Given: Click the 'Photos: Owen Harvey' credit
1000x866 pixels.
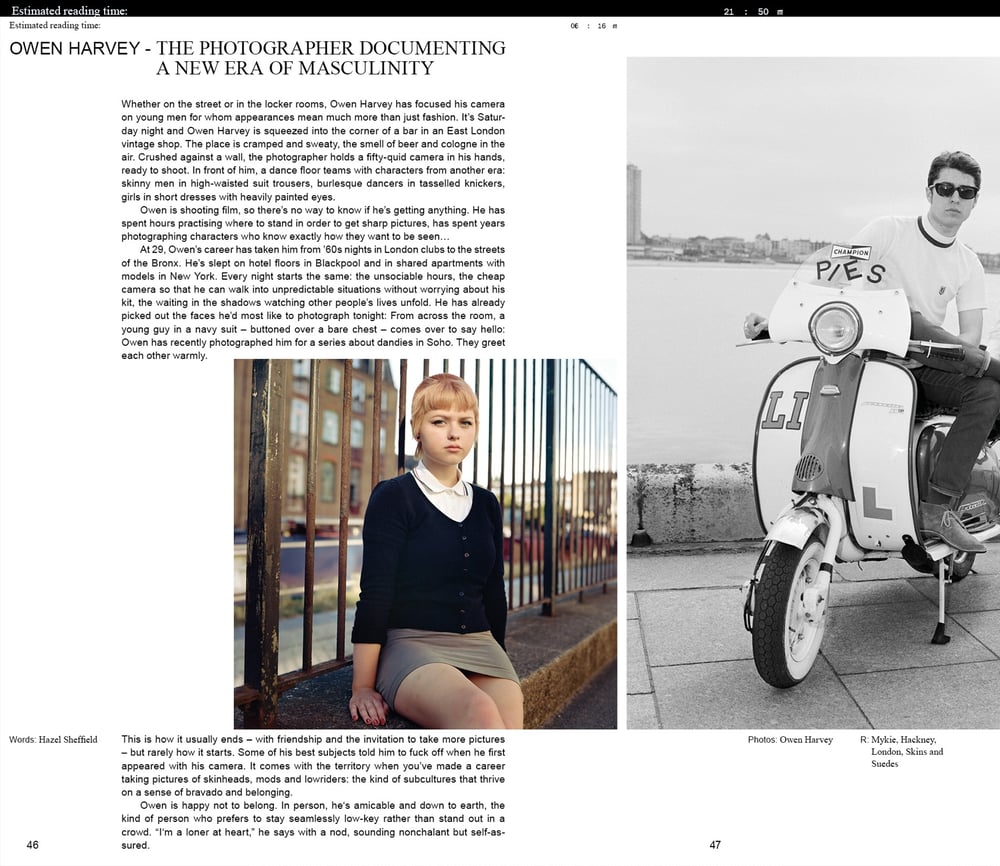Looking at the screenshot, I should (789, 740).
